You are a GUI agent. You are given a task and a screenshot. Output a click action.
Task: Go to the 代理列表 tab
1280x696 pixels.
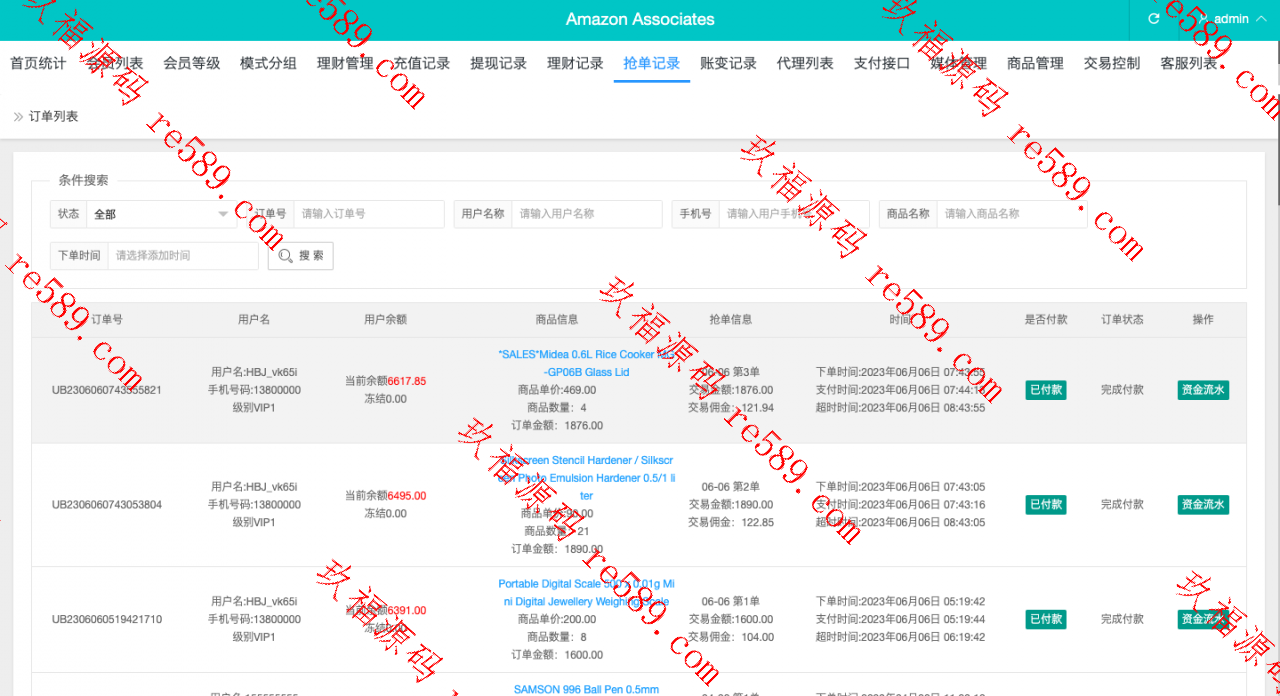pos(805,63)
